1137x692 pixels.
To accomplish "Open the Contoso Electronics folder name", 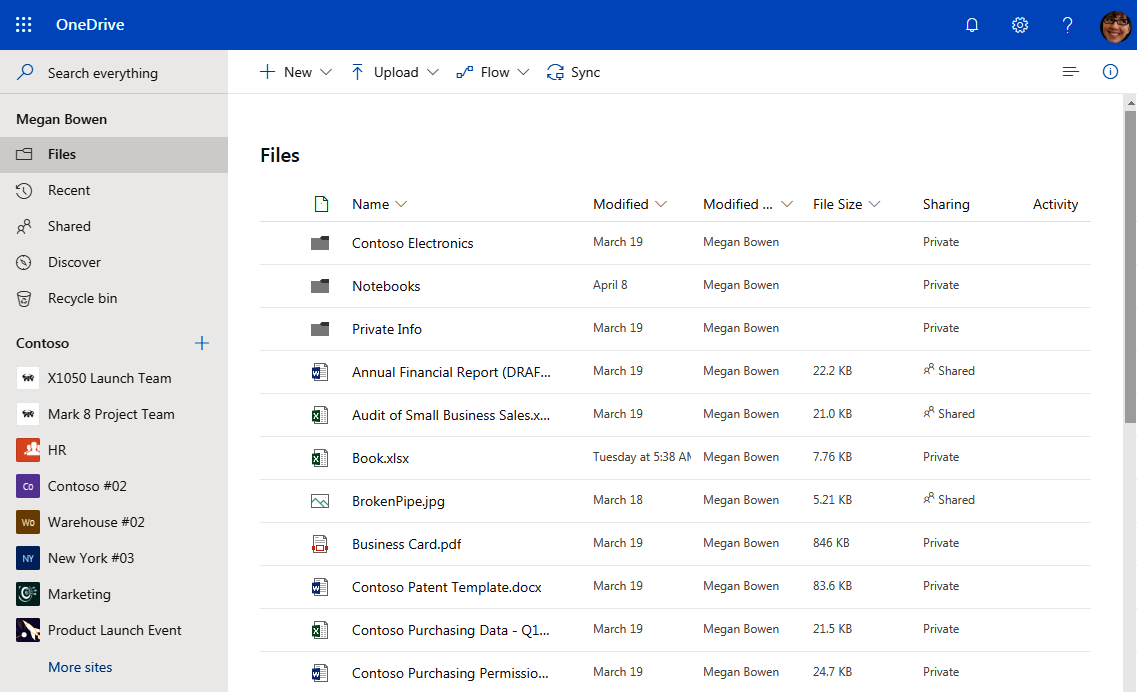I will coord(413,243).
